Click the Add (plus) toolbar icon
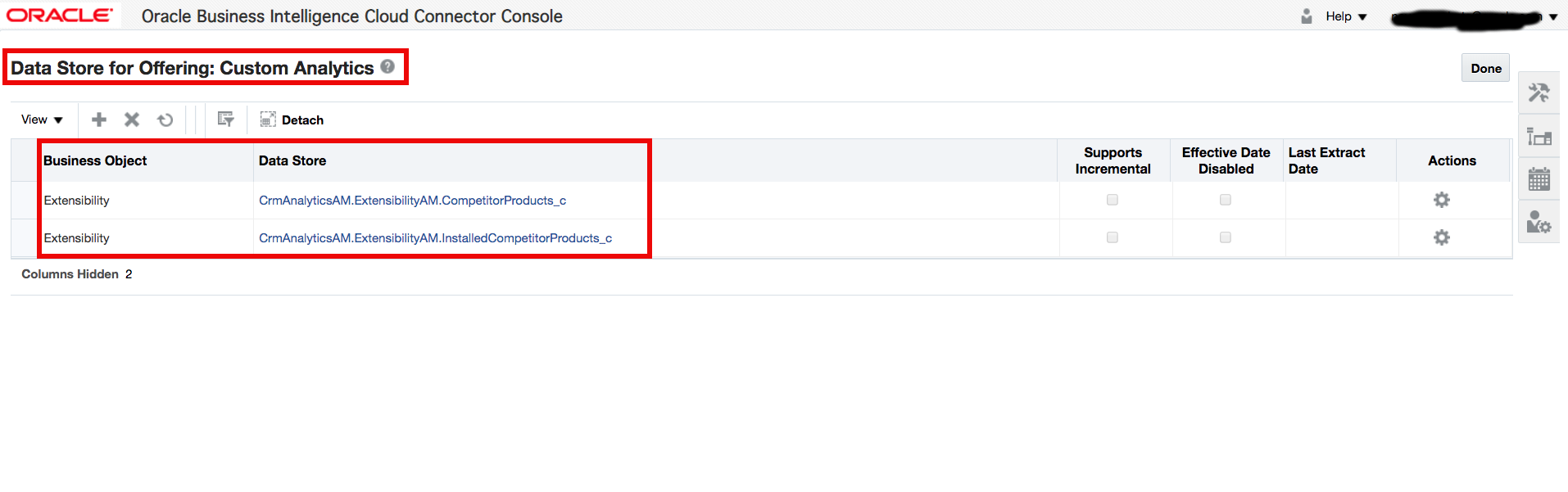 99,120
